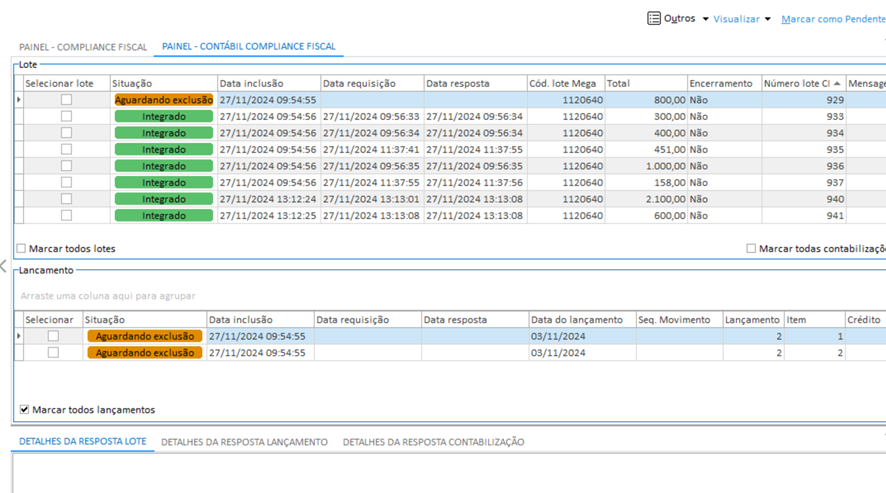Click the row indicator arrow in Lançamento grid
The height and width of the screenshot is (493, 886).
[19, 336]
